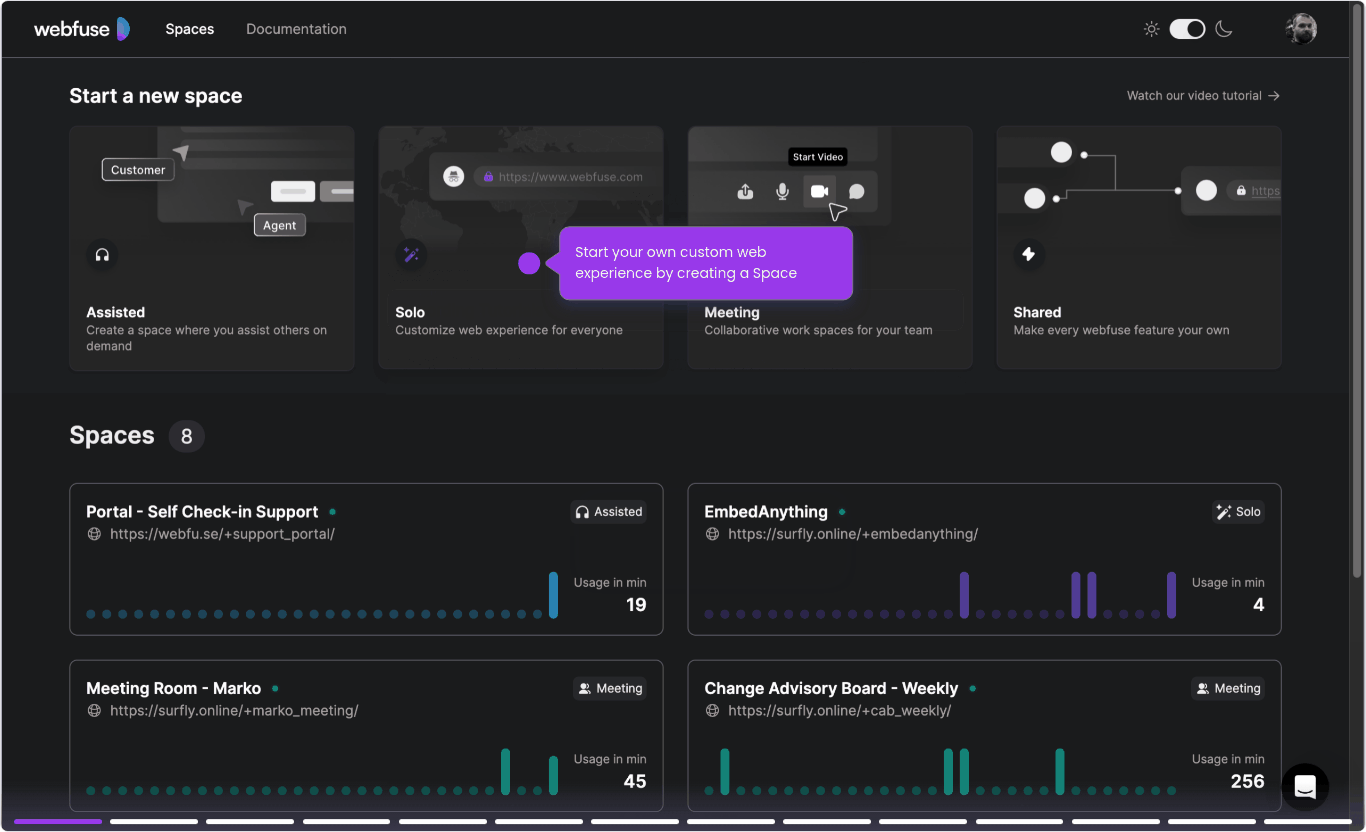Image resolution: width=1366 pixels, height=832 pixels.
Task: Click the lightning bolt icon on Shared card
Action: click(x=1029, y=255)
